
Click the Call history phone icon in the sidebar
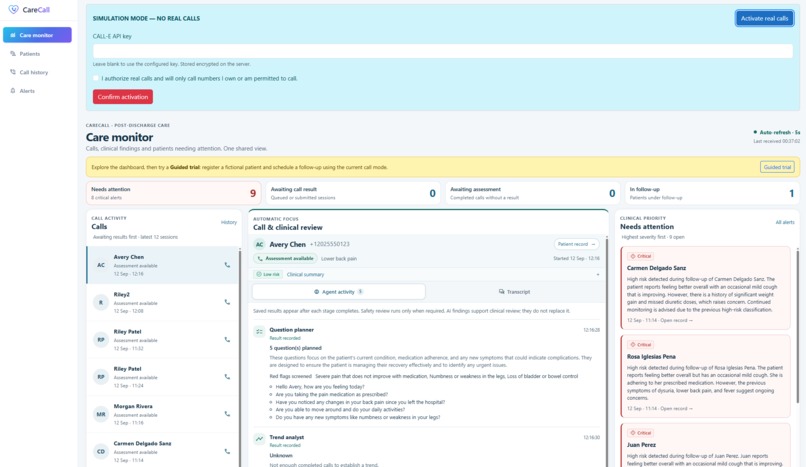coord(13,72)
